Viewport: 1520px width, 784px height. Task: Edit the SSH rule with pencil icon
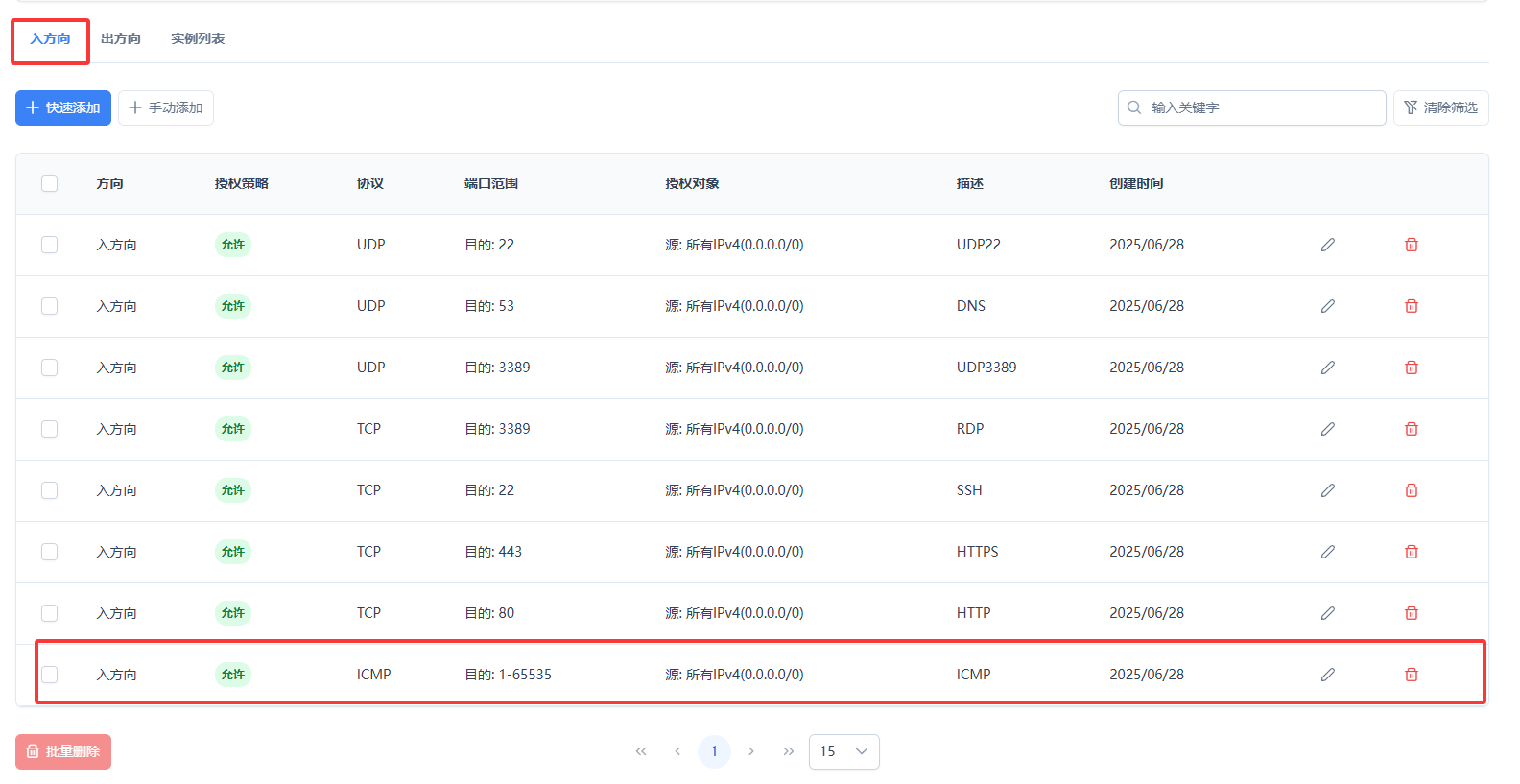1327,490
